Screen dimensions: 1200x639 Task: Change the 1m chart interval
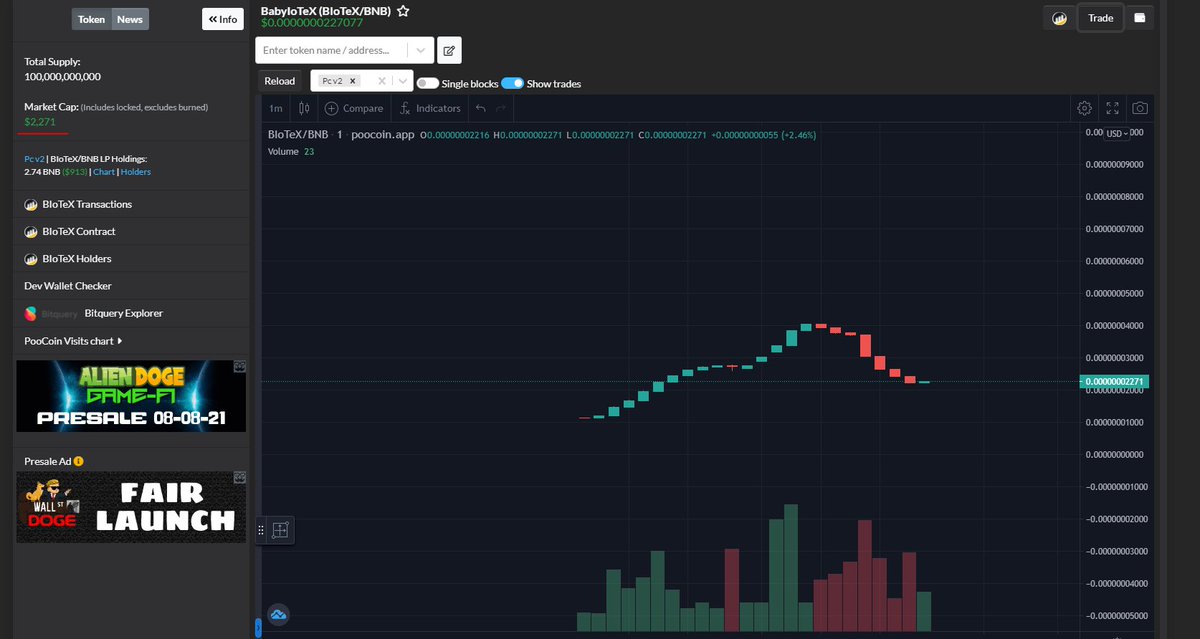(275, 108)
